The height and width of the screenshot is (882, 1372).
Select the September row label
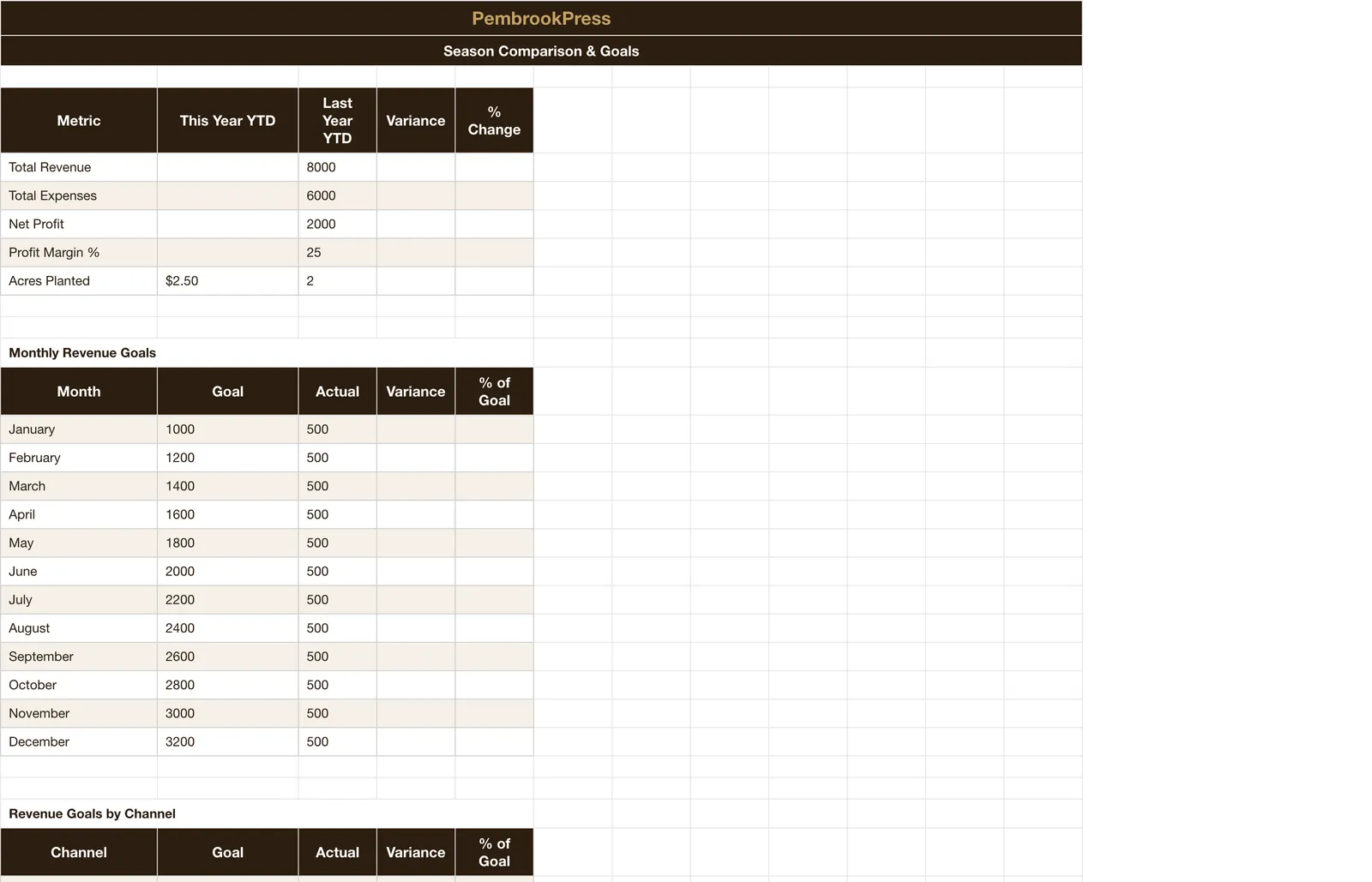[x=79, y=656]
